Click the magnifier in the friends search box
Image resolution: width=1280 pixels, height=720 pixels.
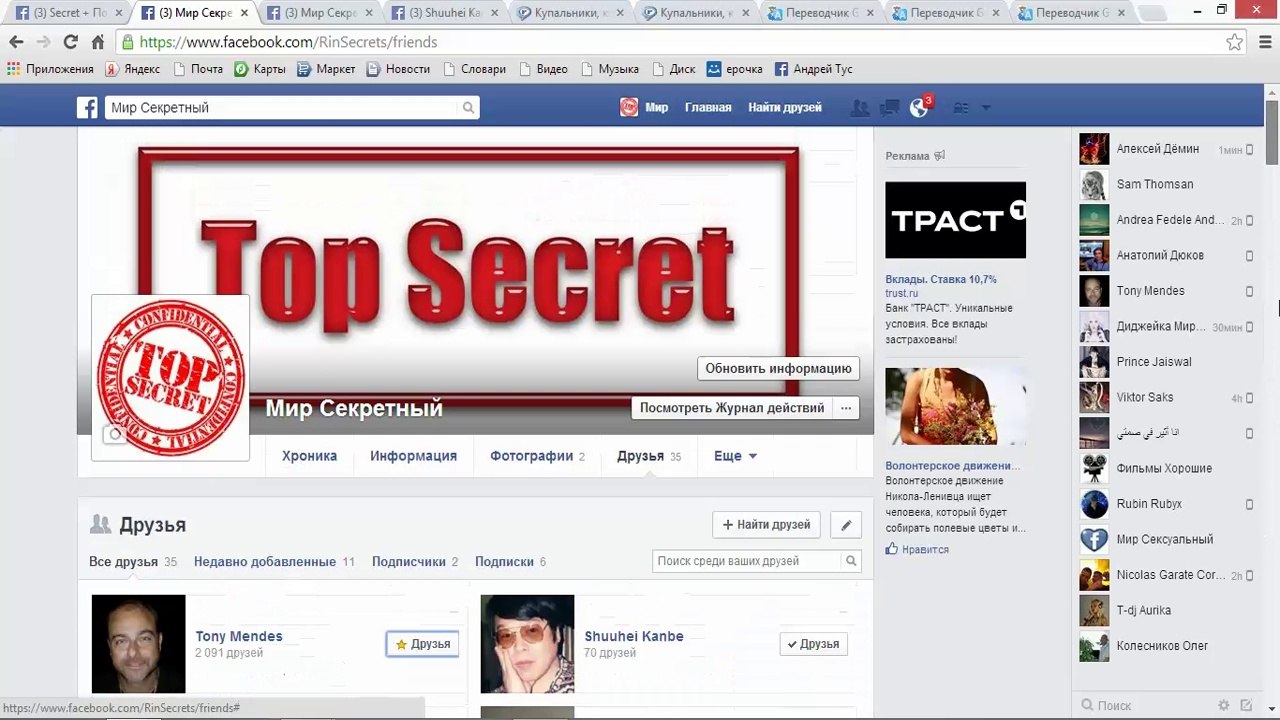(x=851, y=561)
